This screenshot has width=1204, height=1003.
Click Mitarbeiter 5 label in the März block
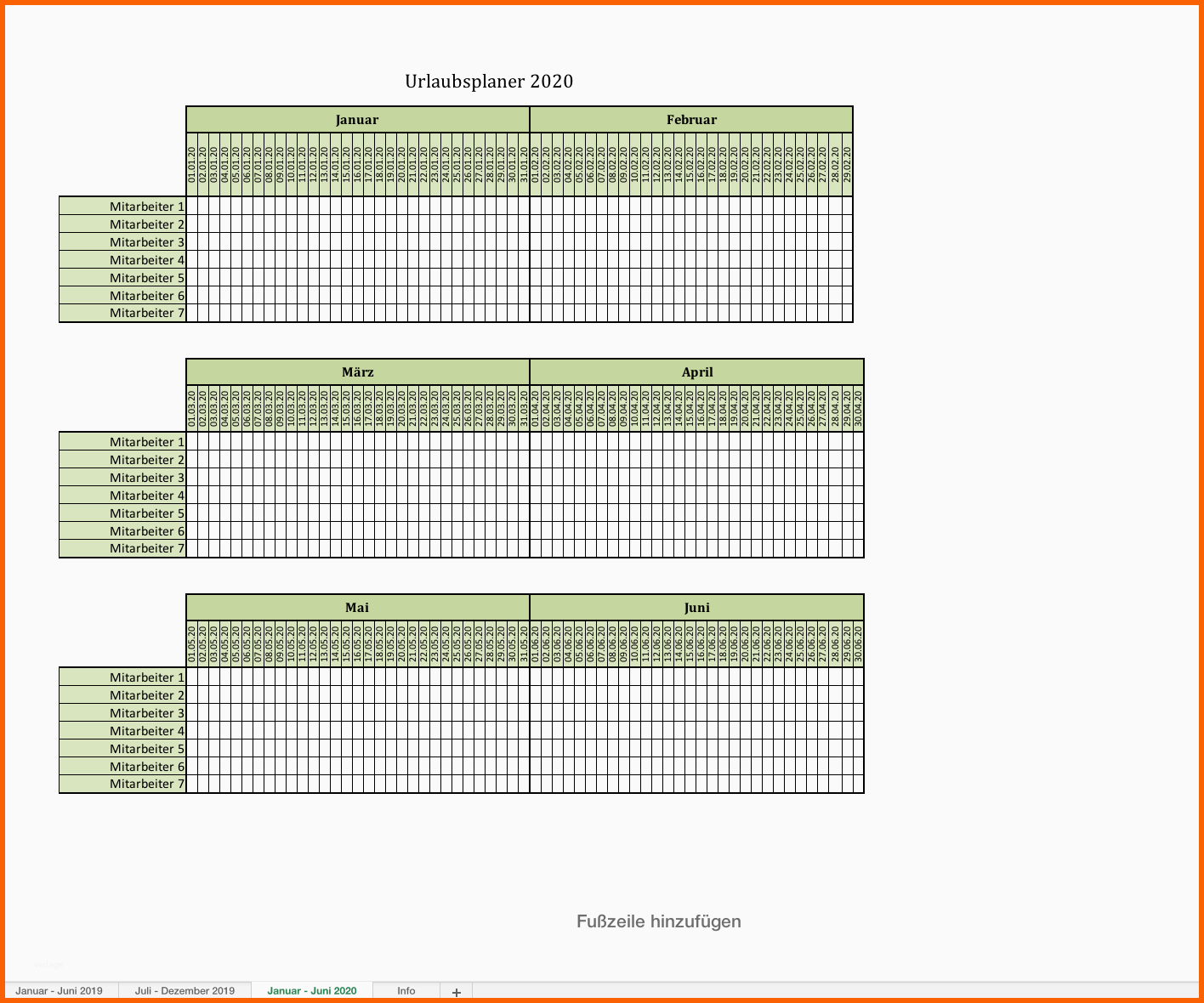pos(122,513)
